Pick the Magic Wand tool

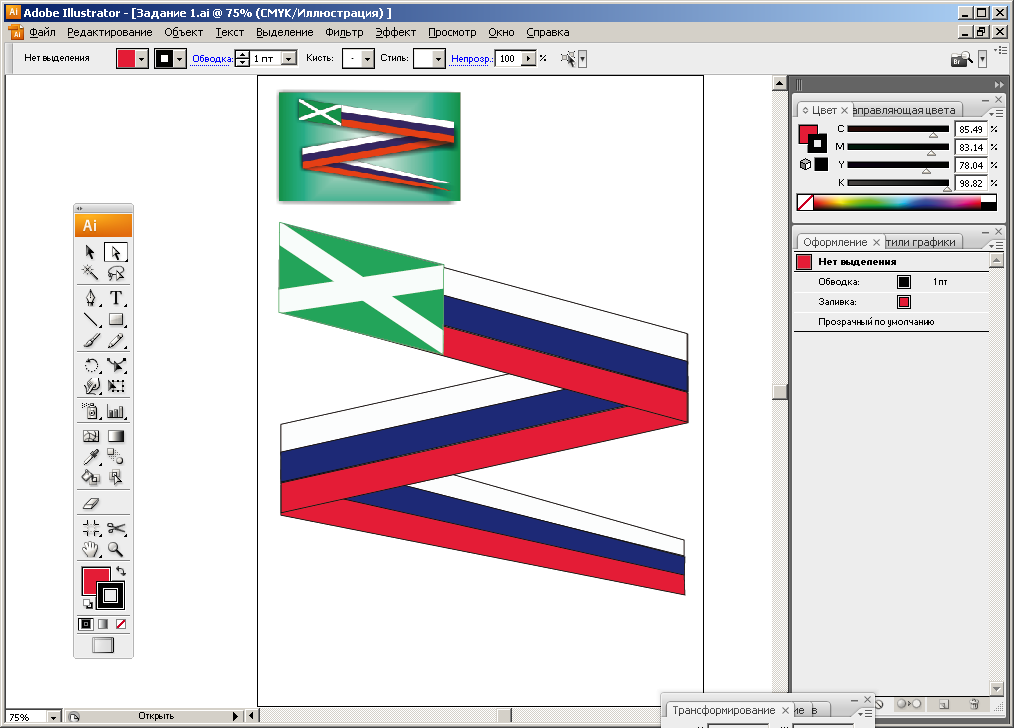click(x=91, y=273)
